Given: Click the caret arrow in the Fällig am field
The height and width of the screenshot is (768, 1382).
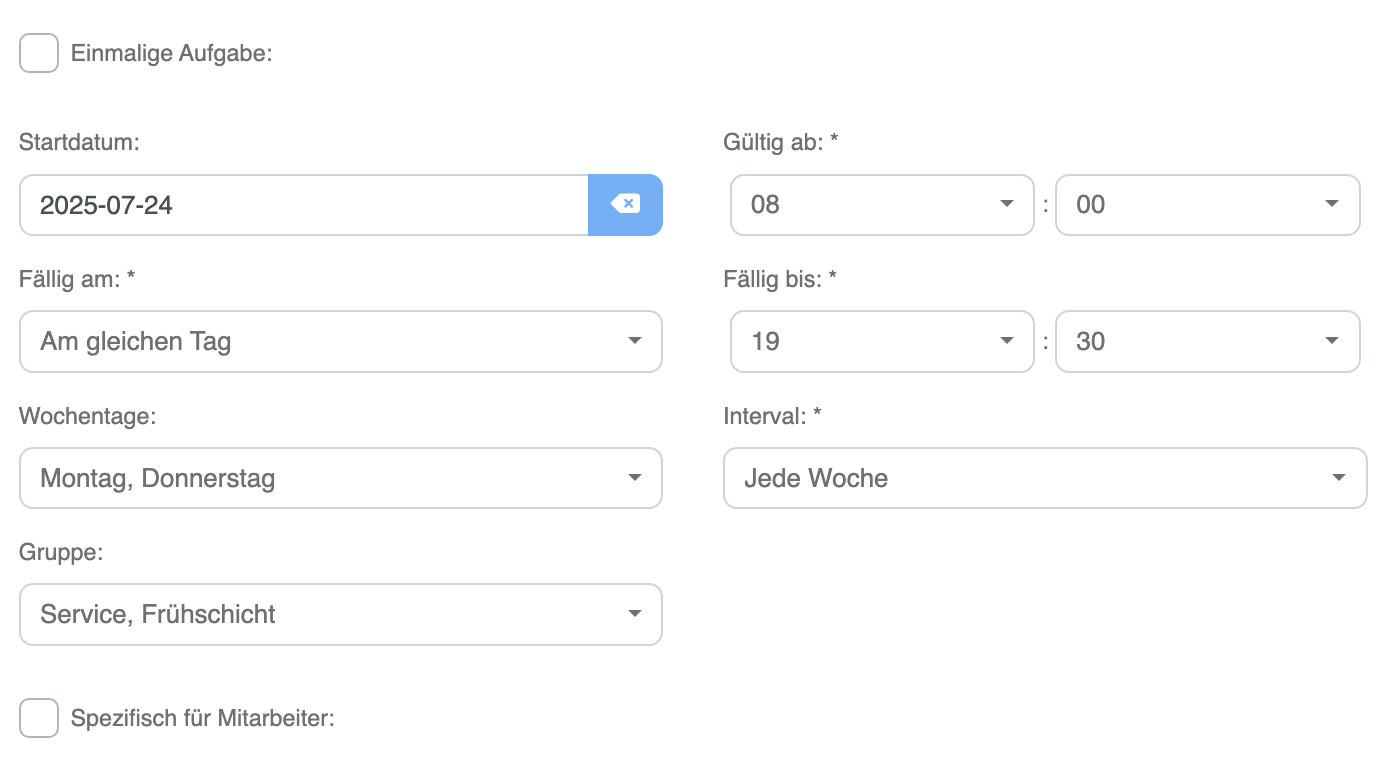Looking at the screenshot, I should point(634,341).
